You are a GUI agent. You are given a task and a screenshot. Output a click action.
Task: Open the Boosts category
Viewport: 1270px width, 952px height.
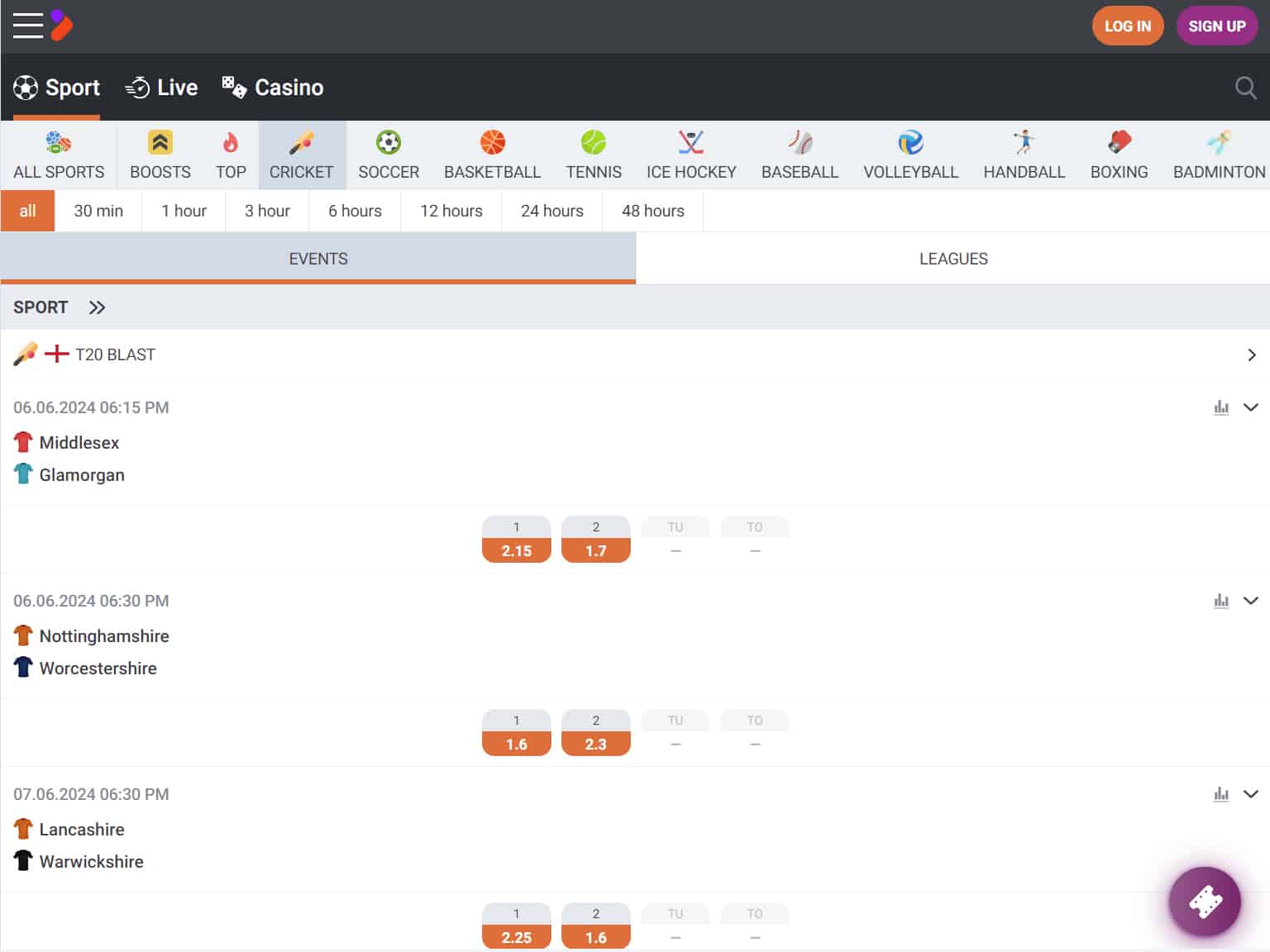coord(160,155)
